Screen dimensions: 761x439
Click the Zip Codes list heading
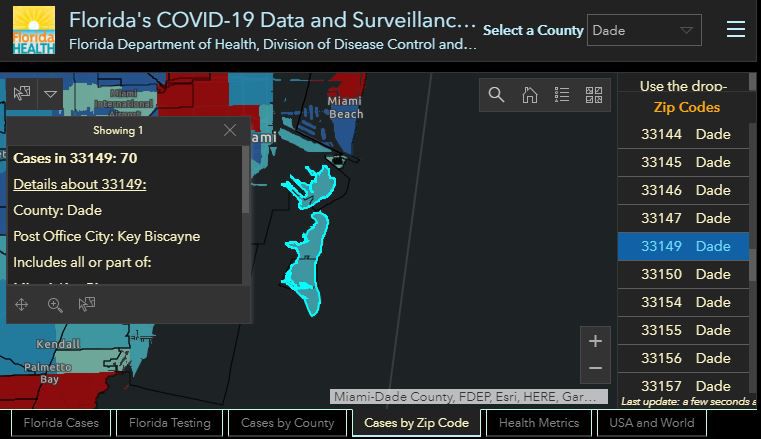pyautogui.click(x=686, y=107)
